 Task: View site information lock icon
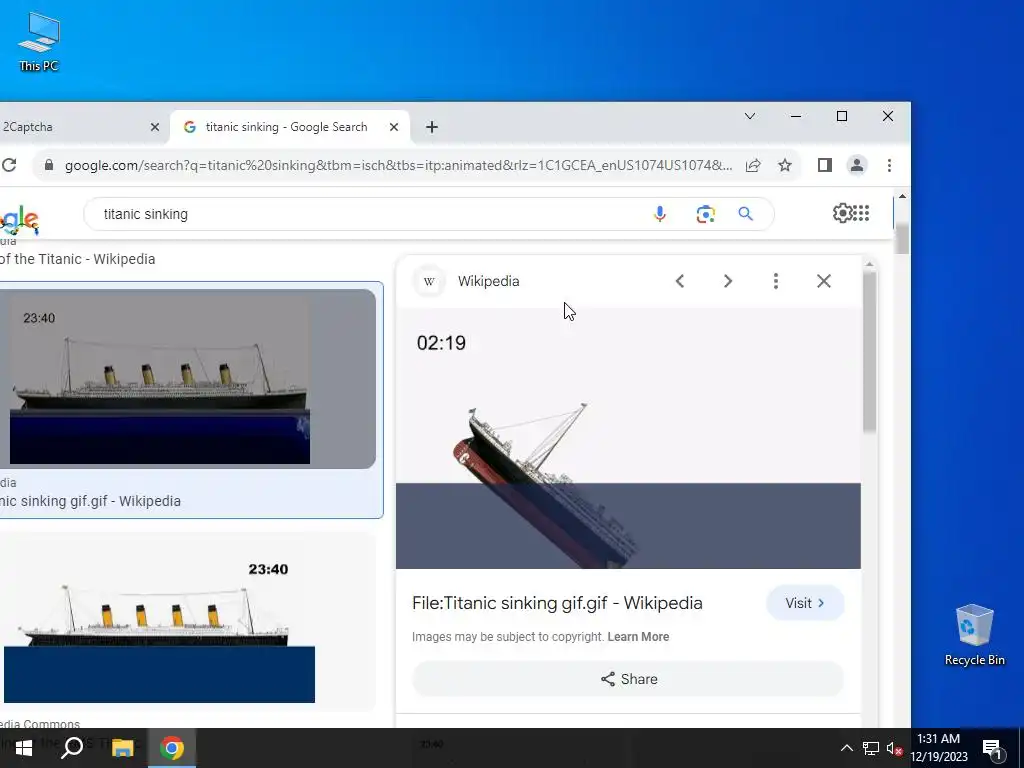click(x=48, y=165)
